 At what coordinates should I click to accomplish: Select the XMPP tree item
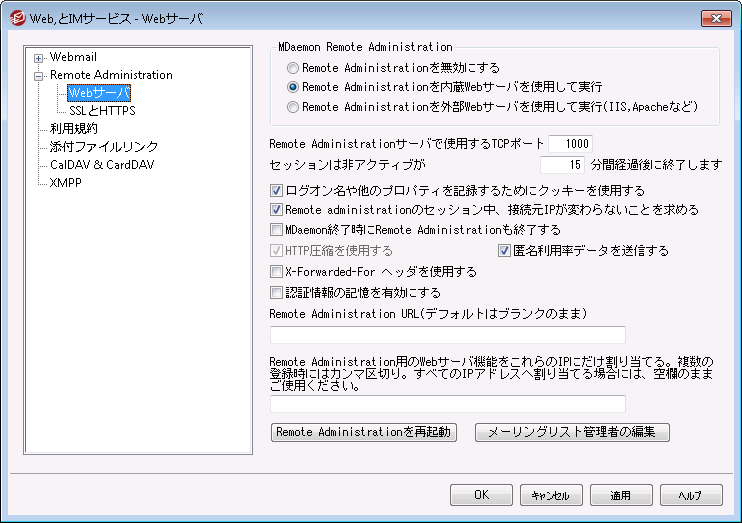(66, 182)
